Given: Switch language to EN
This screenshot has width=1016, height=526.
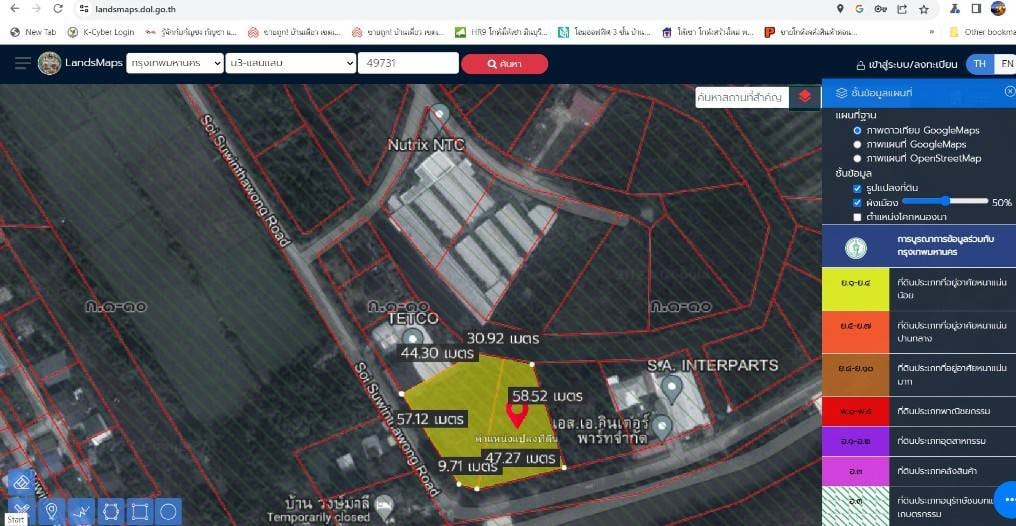Looking at the screenshot, I should click(x=1006, y=64).
